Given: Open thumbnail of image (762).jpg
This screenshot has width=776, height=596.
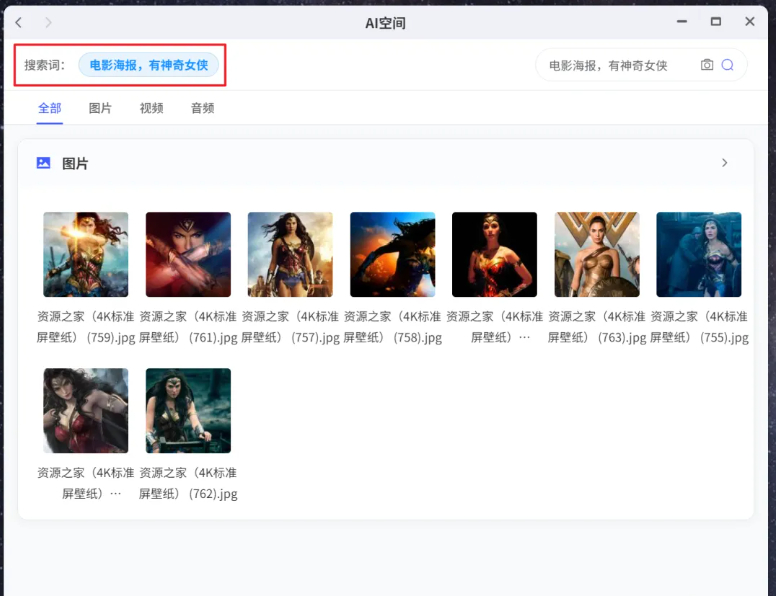Looking at the screenshot, I should [188, 410].
